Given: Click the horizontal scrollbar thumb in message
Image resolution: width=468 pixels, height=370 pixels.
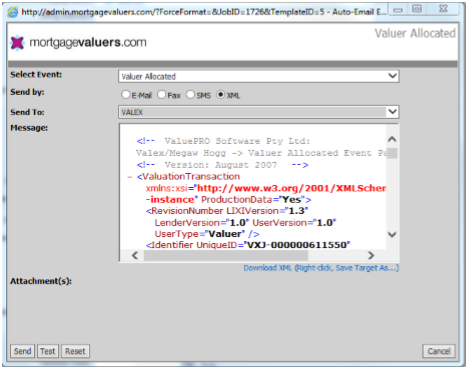Looking at the screenshot, I should (226, 255).
